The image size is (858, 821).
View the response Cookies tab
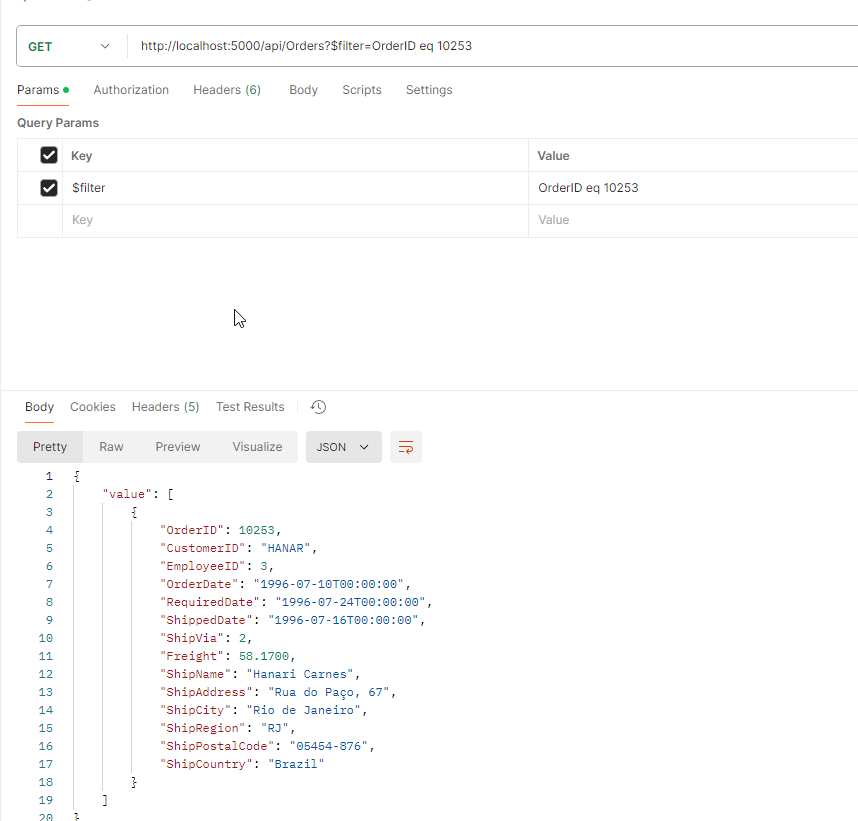click(x=93, y=407)
